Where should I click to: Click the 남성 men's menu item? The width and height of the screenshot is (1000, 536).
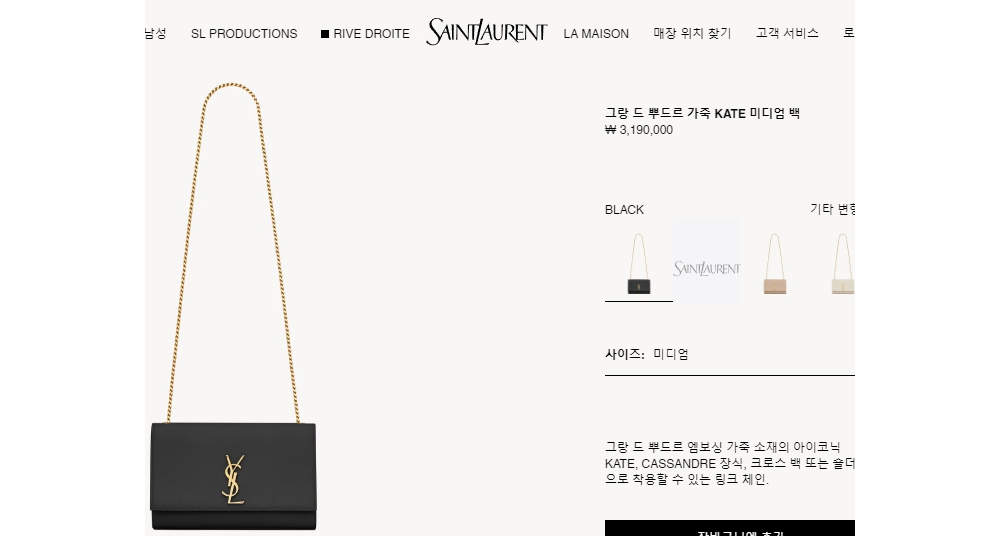(156, 33)
